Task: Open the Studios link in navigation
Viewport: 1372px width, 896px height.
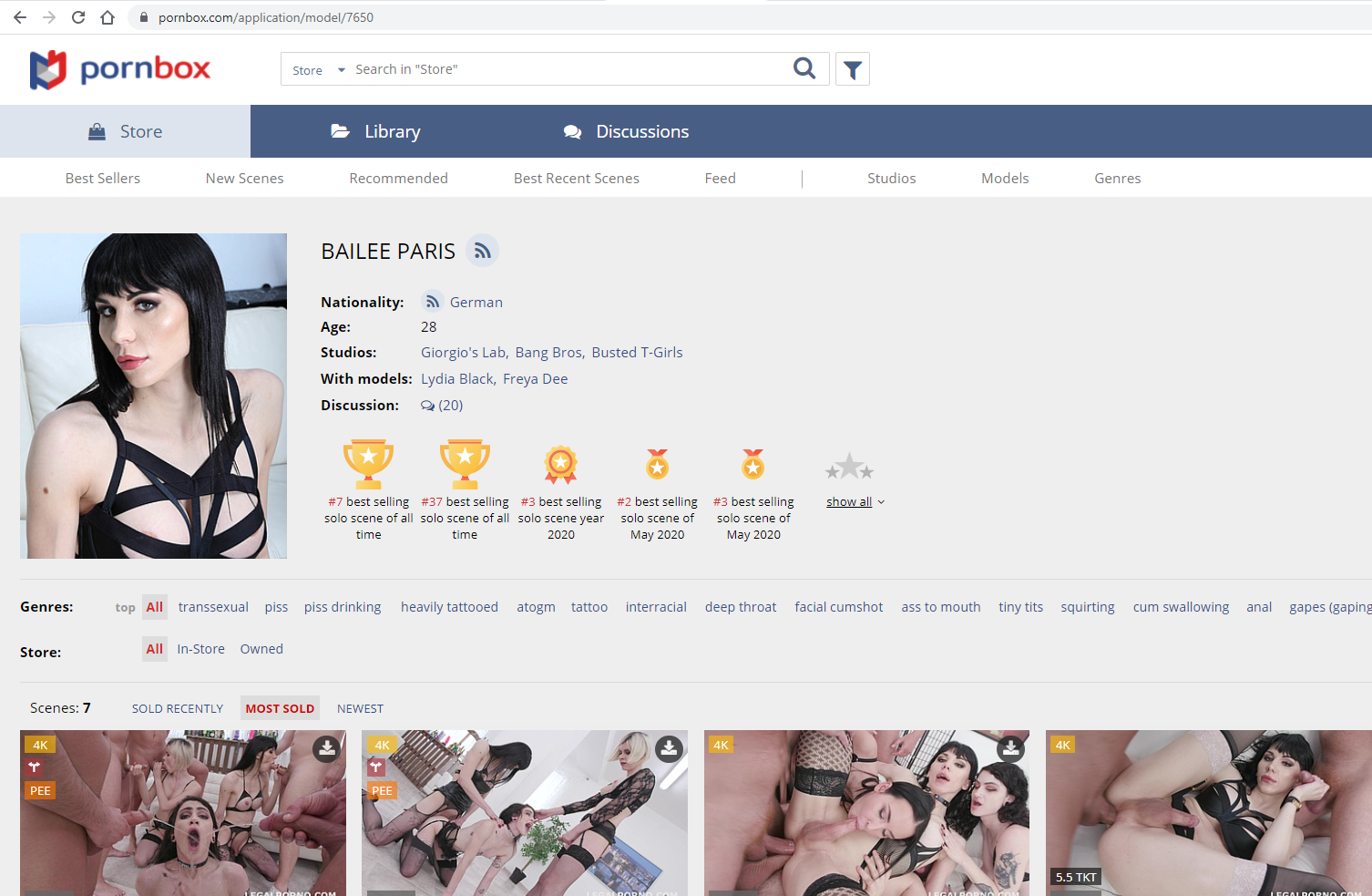Action: pos(891,179)
